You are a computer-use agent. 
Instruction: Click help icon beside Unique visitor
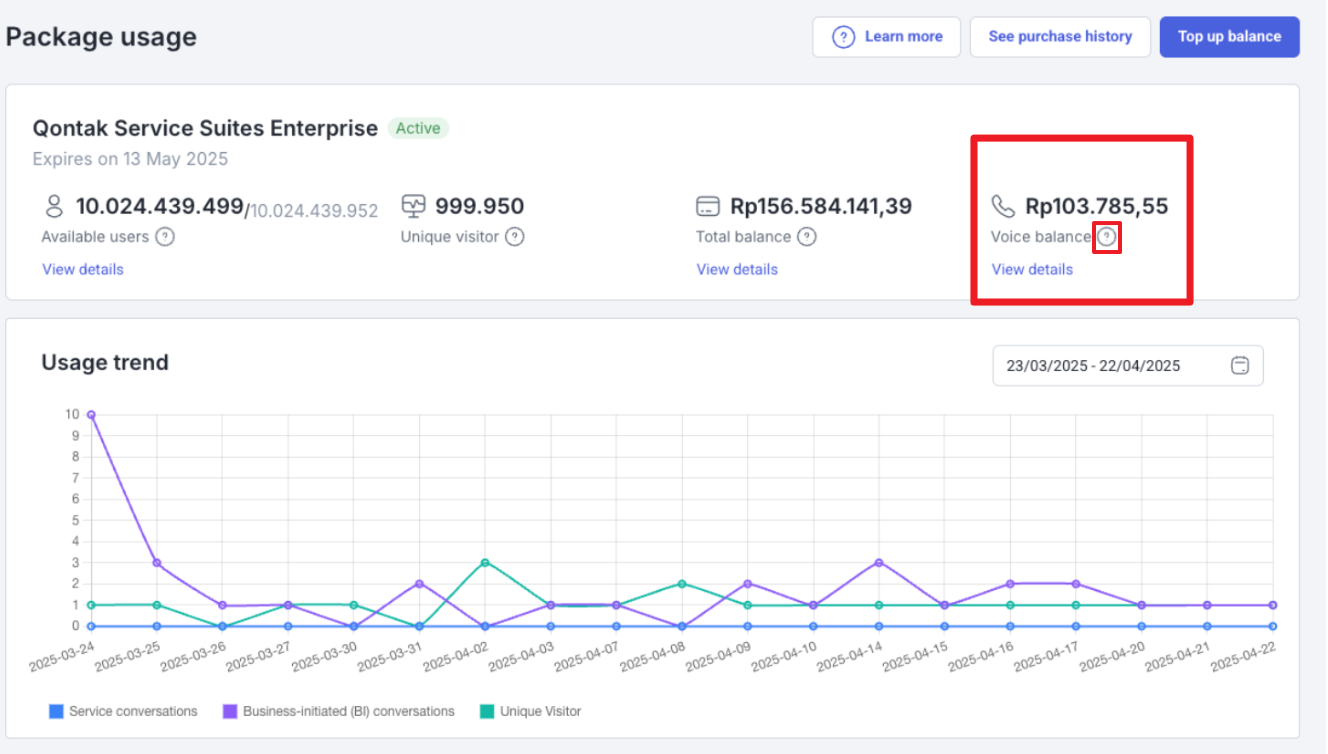[514, 237]
